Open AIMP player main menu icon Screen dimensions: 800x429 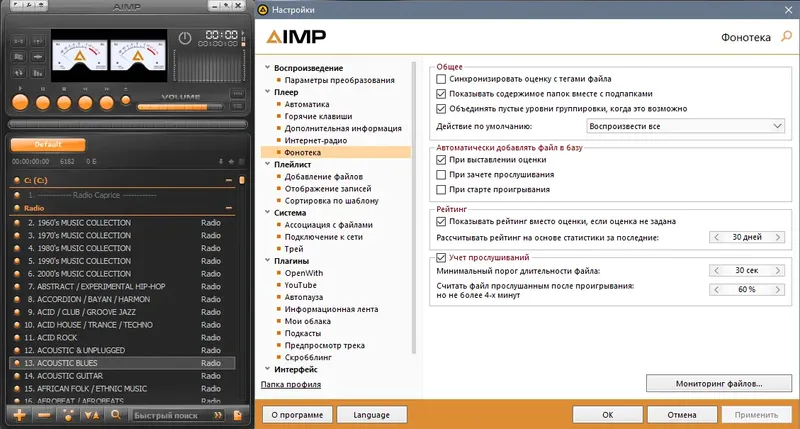[17, 6]
